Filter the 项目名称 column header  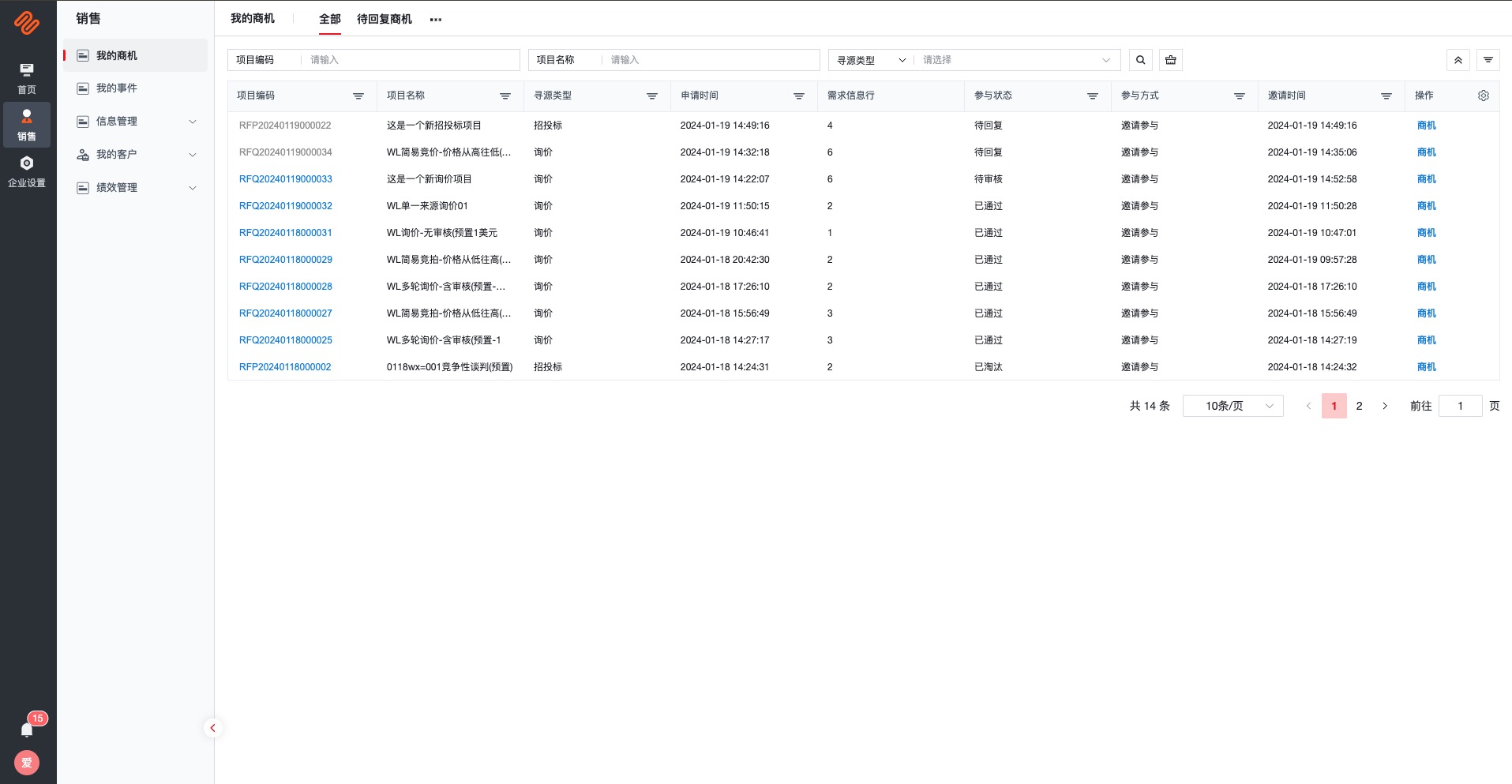click(x=505, y=96)
